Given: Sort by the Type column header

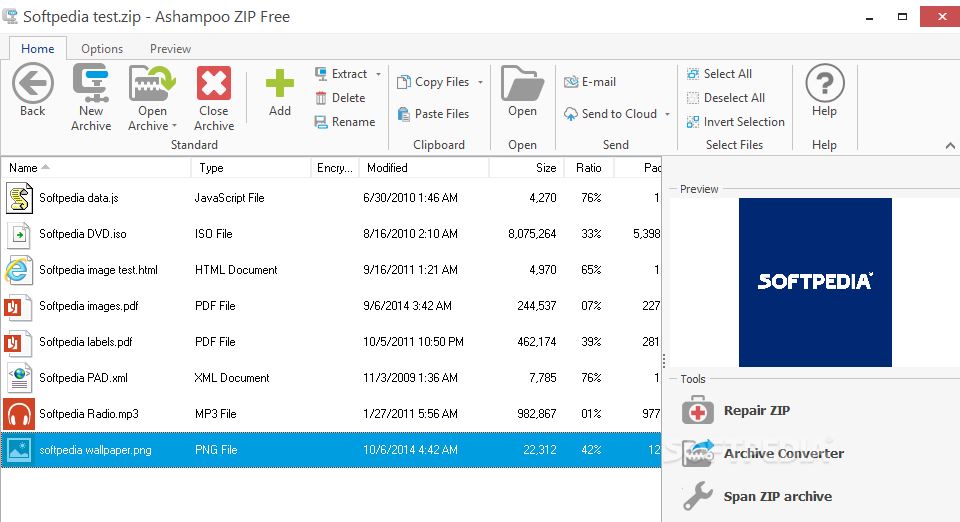Looking at the screenshot, I should point(251,168).
